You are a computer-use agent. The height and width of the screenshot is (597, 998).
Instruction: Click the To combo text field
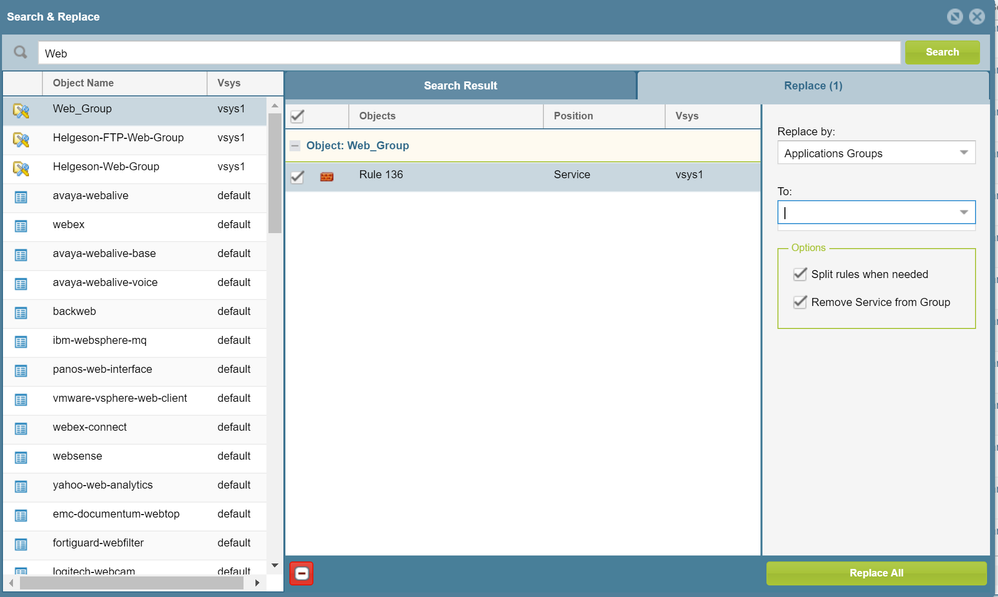click(867, 213)
